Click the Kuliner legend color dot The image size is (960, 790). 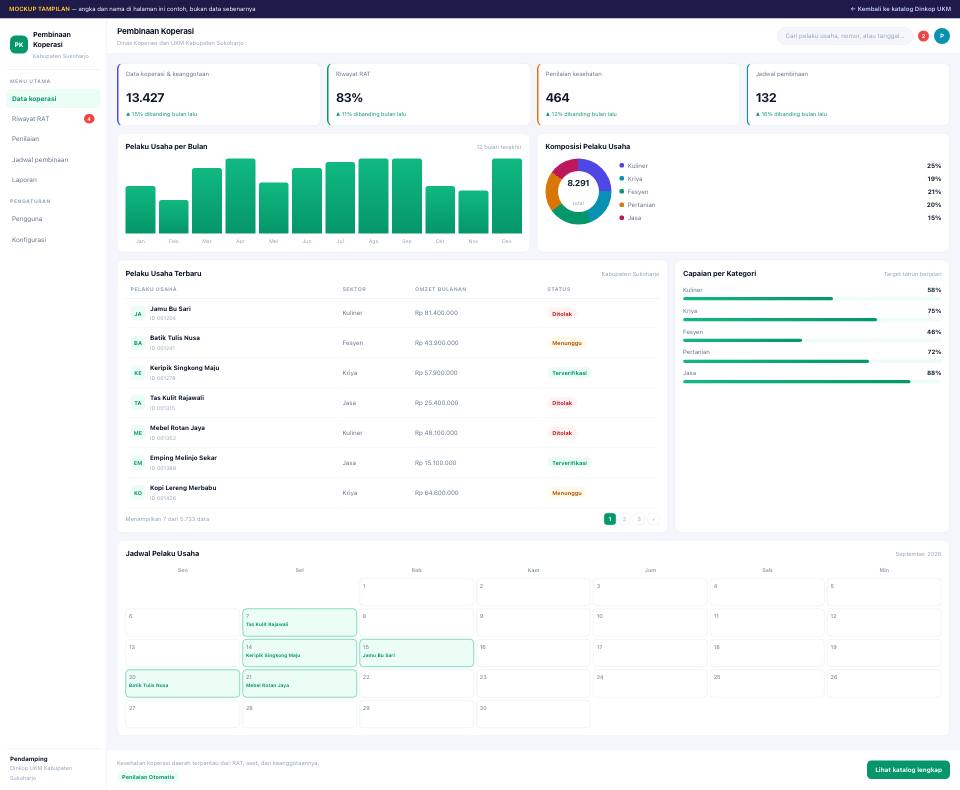pyautogui.click(x=621, y=166)
